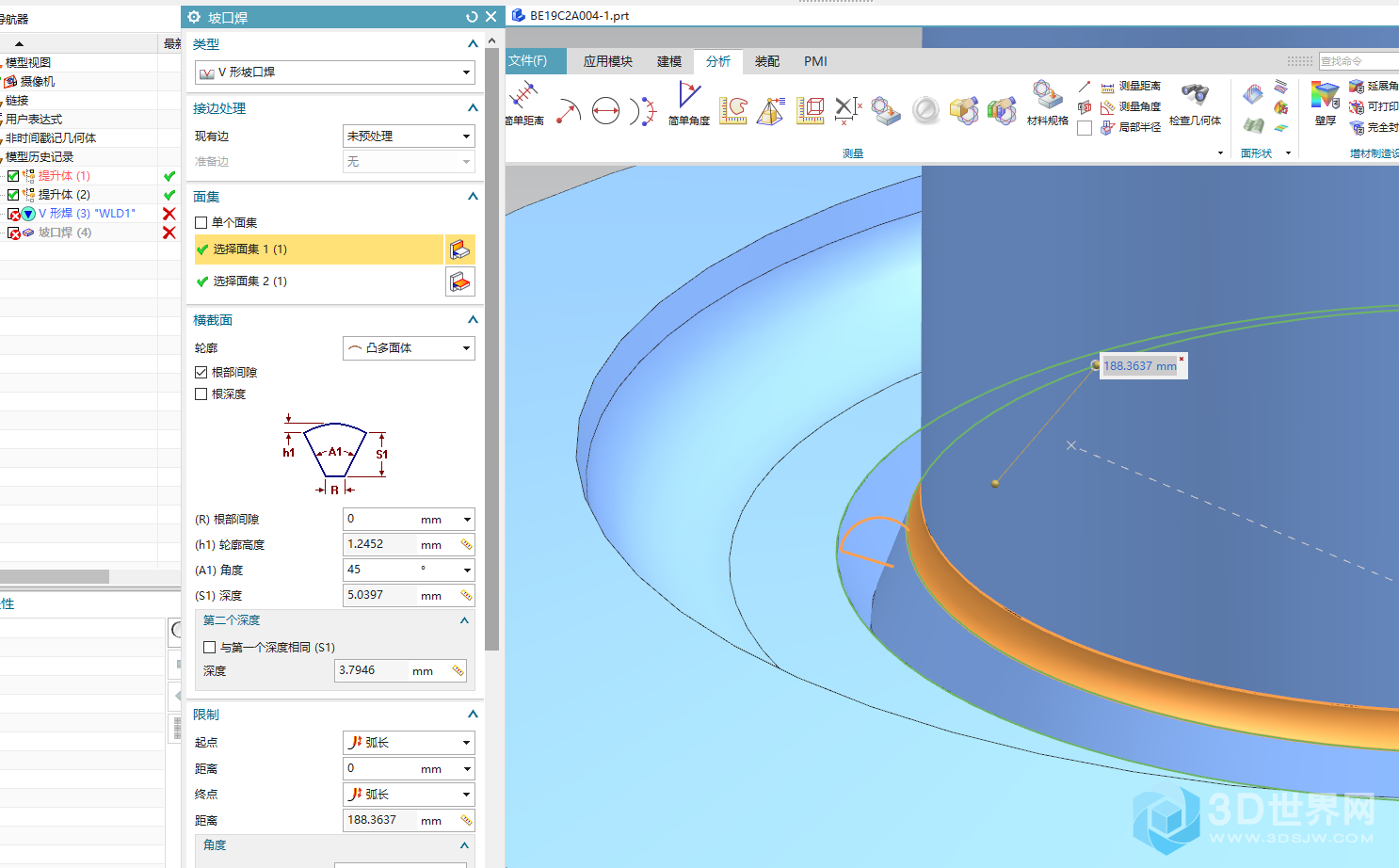
Task: Enable the 单个面集 checkbox
Action: 201,223
